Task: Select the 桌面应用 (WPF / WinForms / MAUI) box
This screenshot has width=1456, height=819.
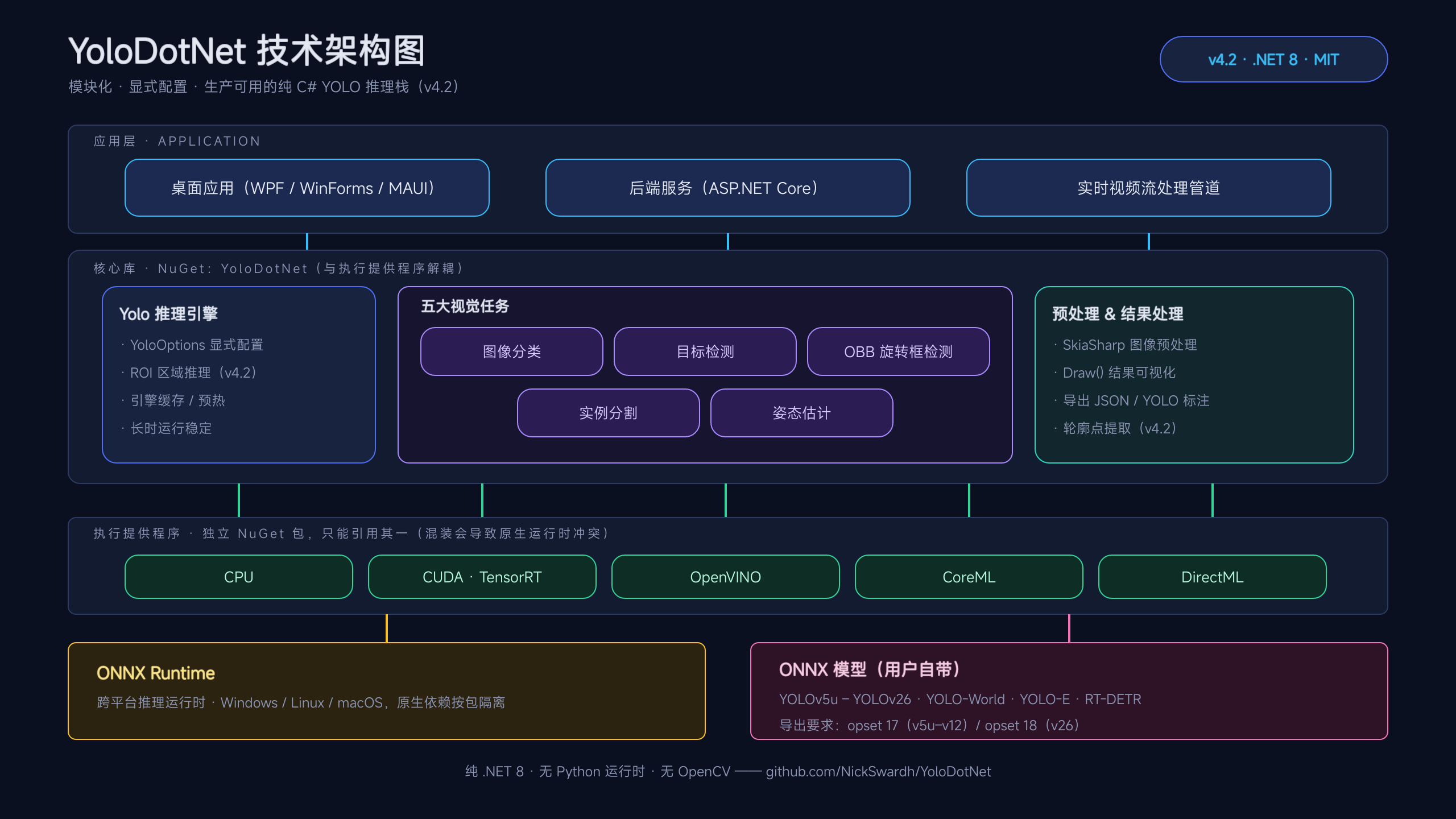Action: (307, 188)
